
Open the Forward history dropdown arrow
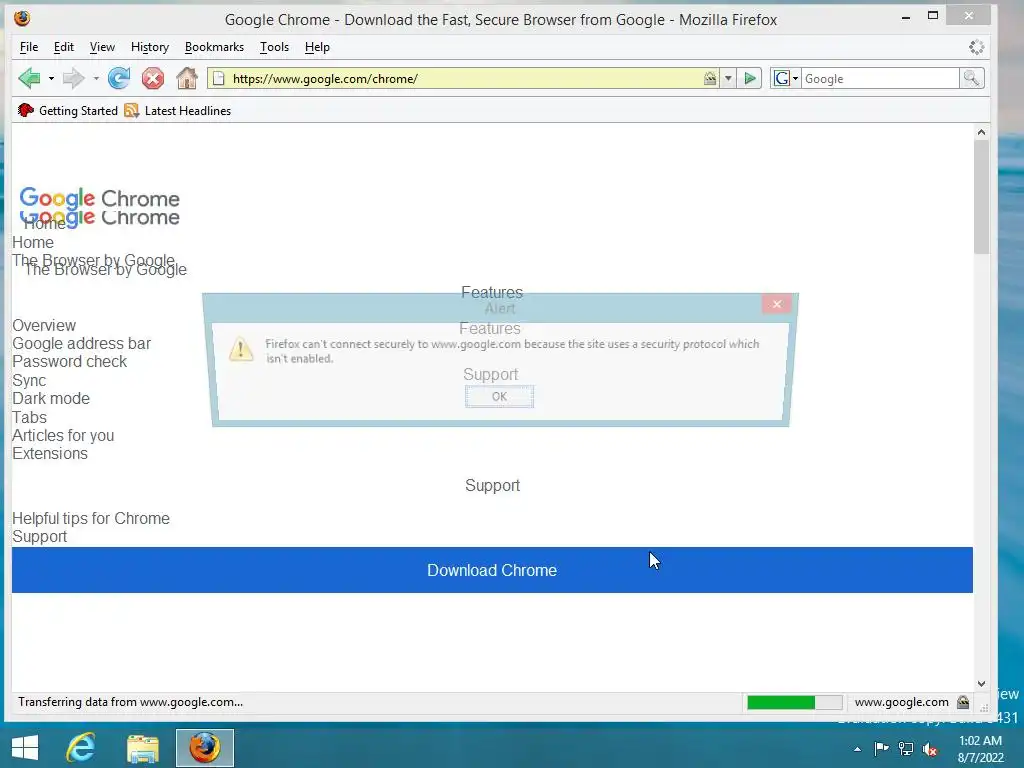pyautogui.click(x=96, y=78)
